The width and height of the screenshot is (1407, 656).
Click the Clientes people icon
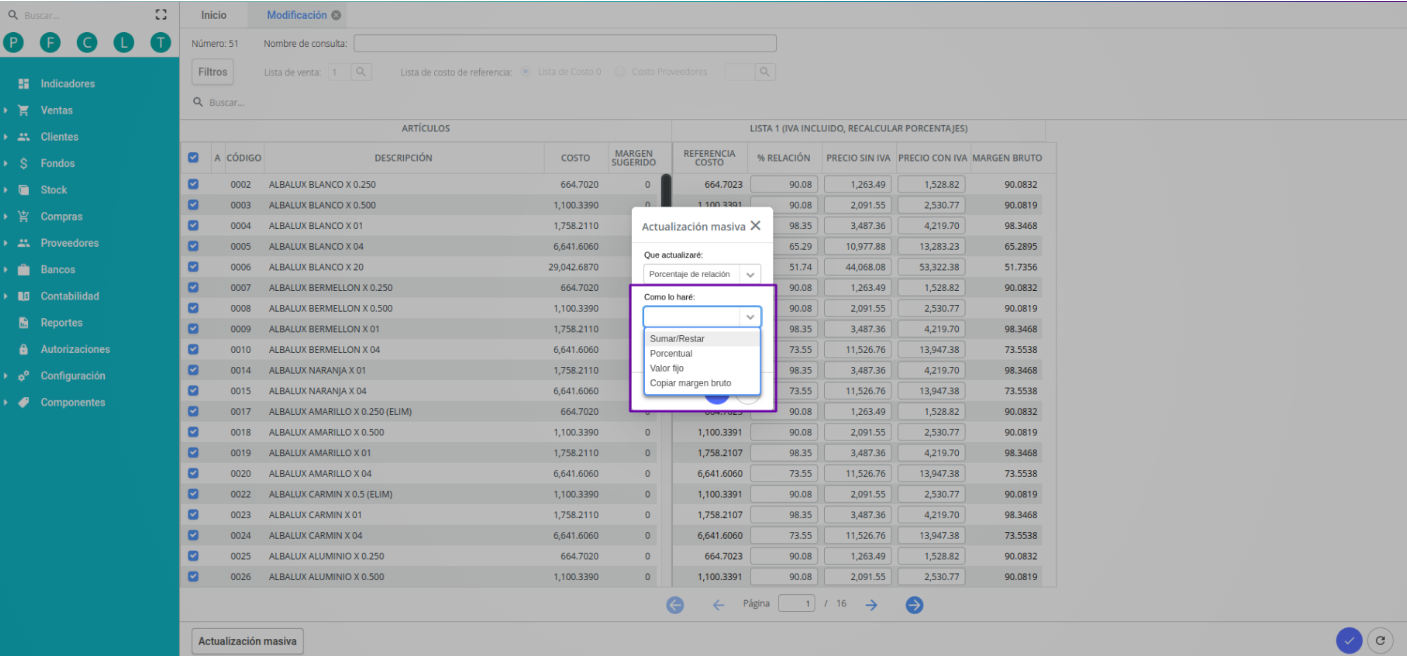point(24,137)
